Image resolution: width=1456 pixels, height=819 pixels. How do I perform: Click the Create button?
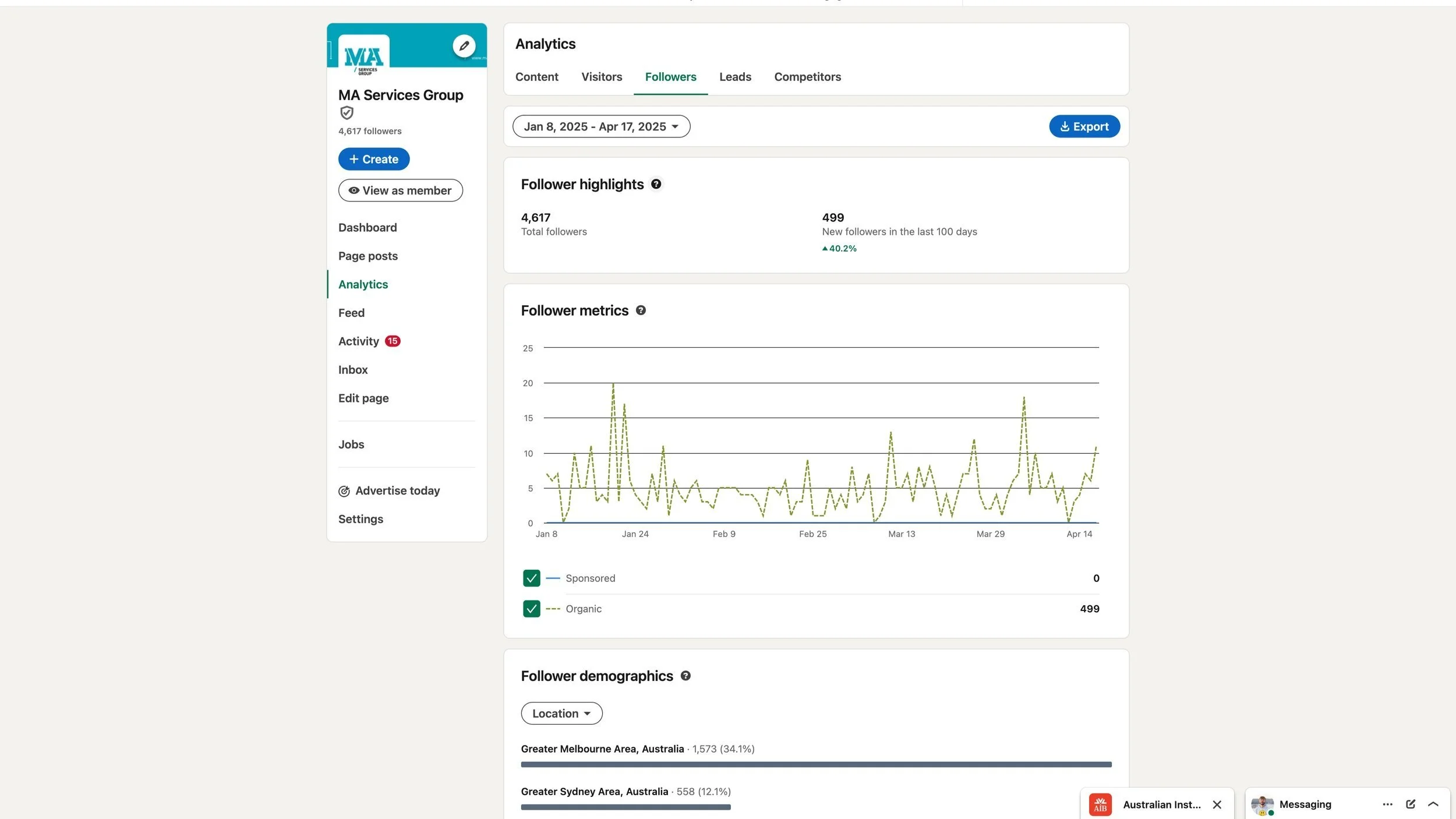[x=374, y=159]
